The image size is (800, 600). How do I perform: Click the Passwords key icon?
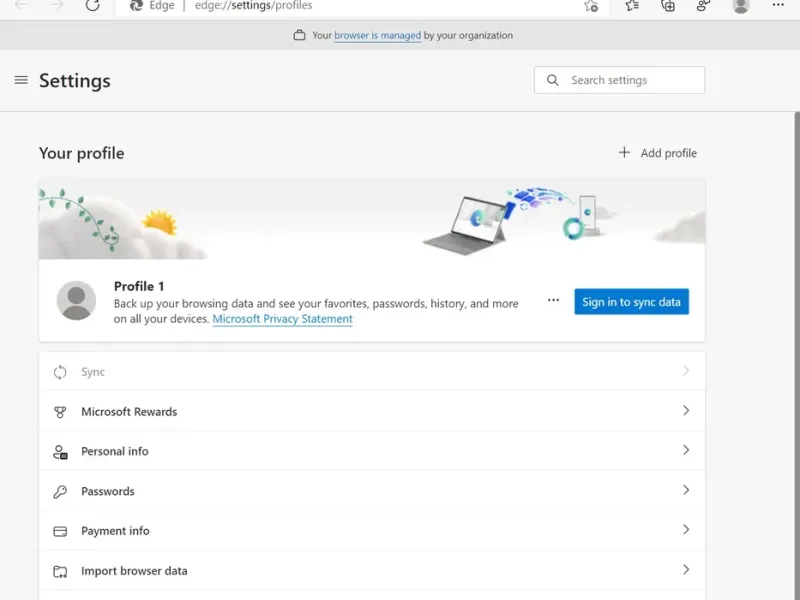point(60,491)
